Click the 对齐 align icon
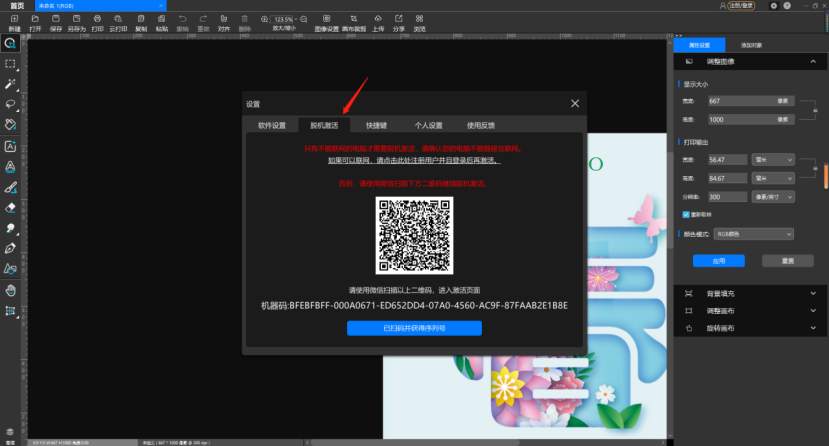This screenshot has height=446, width=829. [224, 19]
